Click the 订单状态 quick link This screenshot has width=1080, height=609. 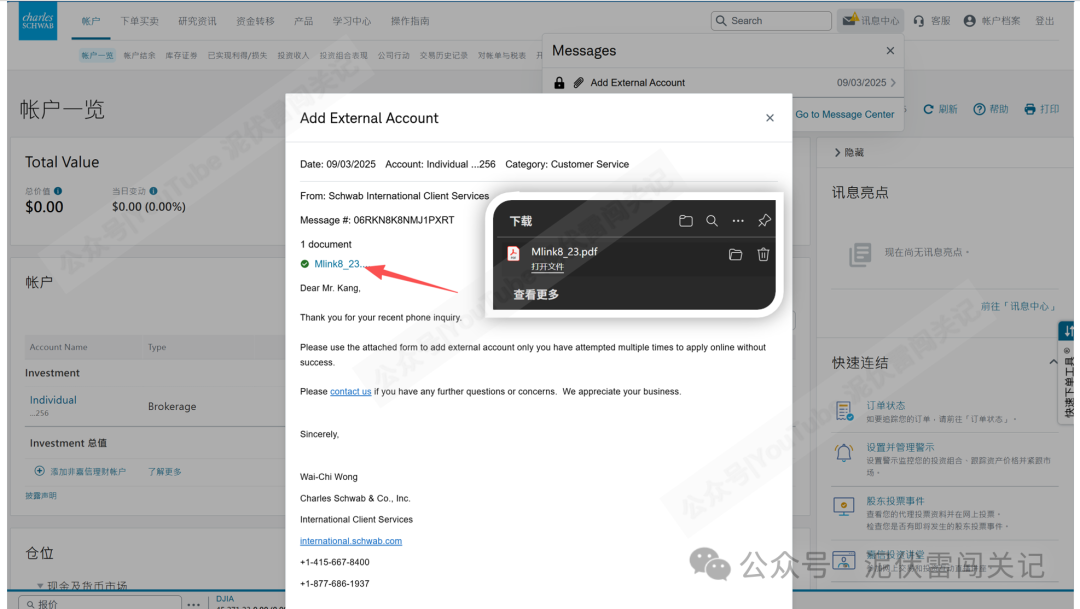[886, 406]
